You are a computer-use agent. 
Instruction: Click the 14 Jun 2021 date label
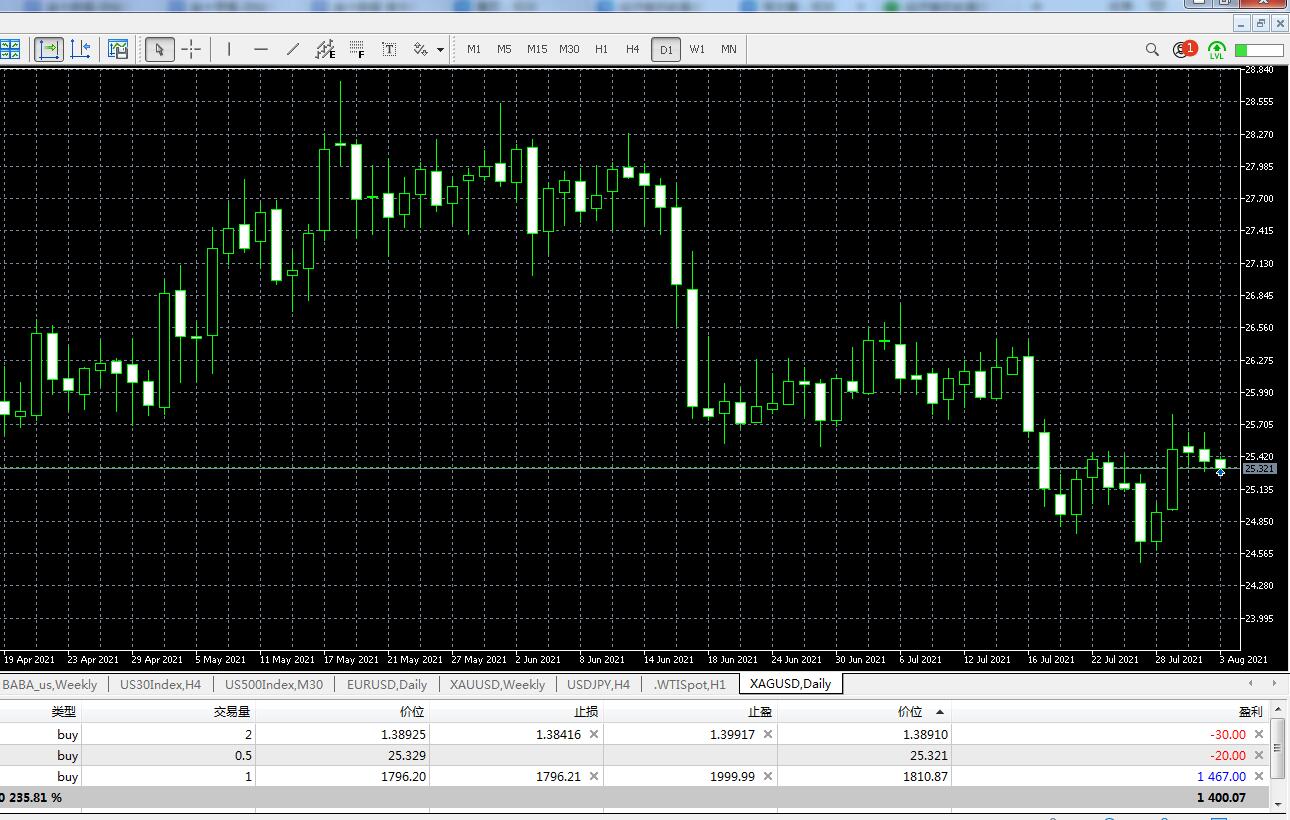669,659
